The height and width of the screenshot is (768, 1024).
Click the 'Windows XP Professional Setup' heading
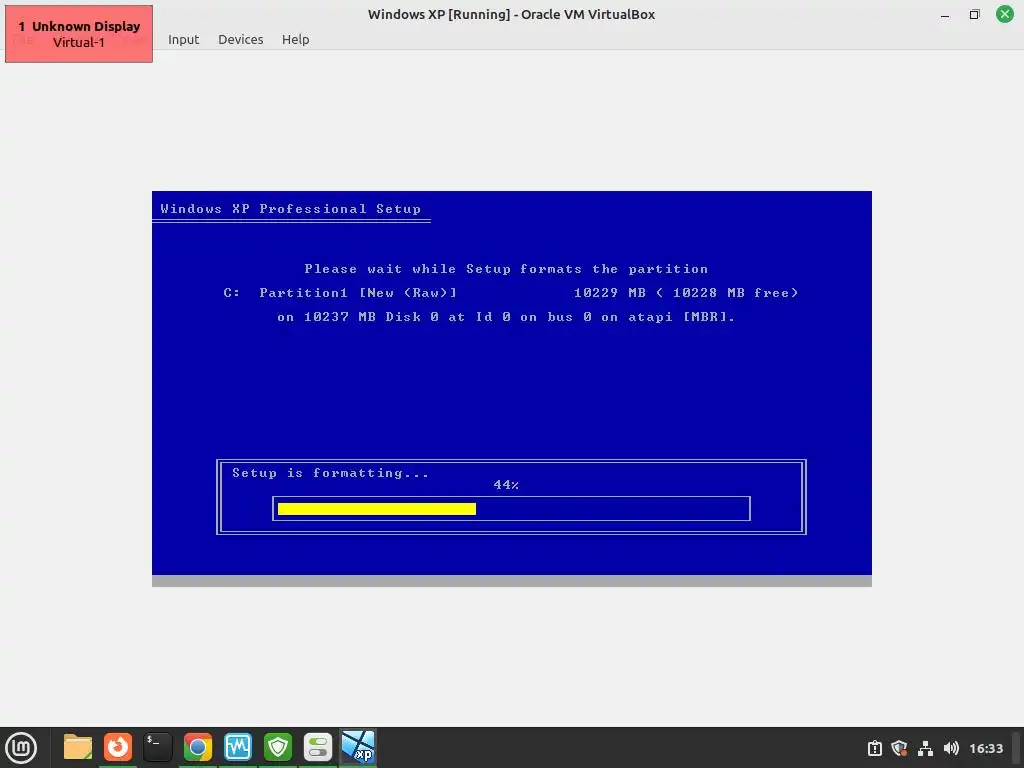click(291, 209)
